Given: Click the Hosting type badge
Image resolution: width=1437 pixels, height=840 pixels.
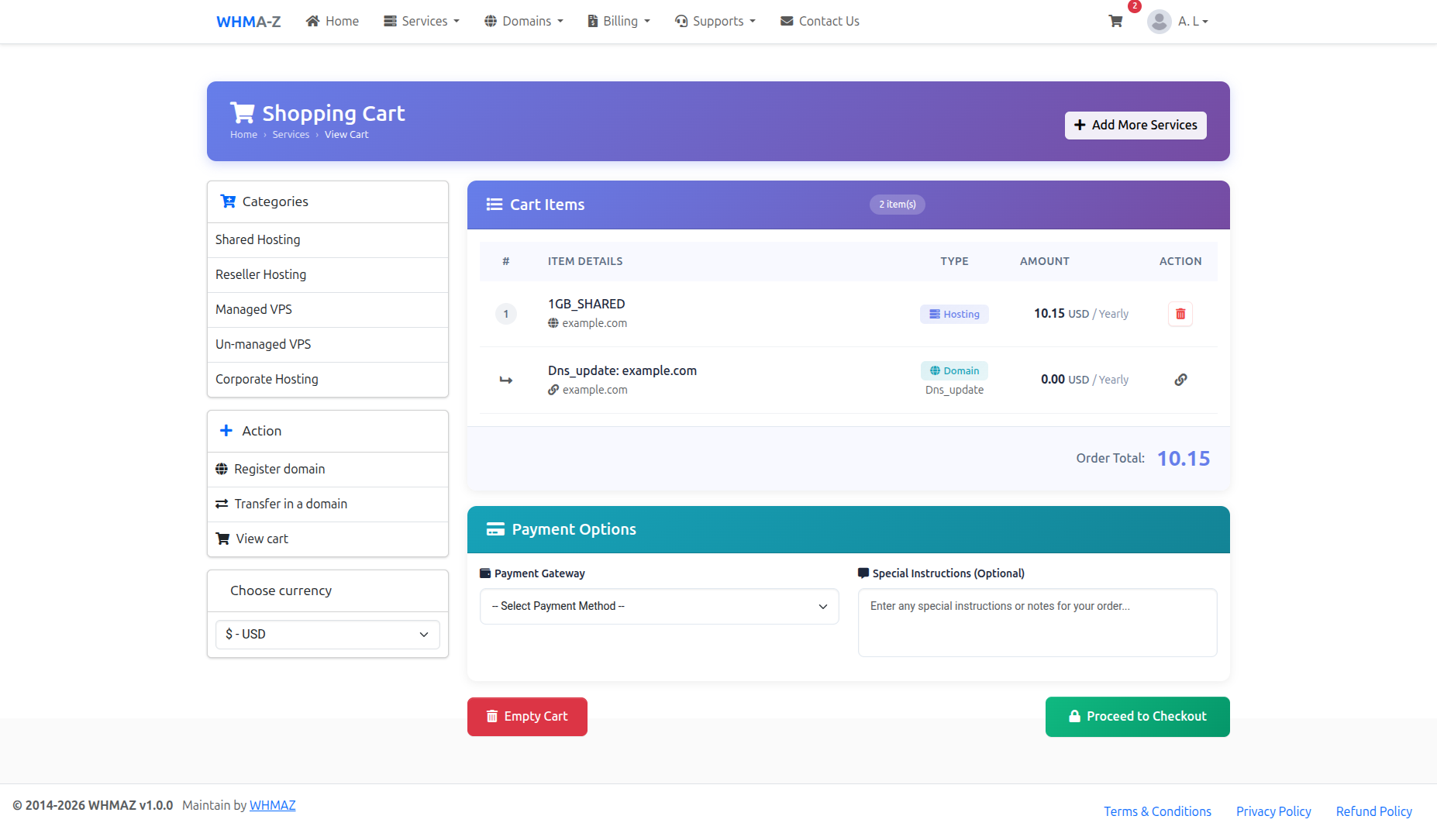Looking at the screenshot, I should 954,314.
